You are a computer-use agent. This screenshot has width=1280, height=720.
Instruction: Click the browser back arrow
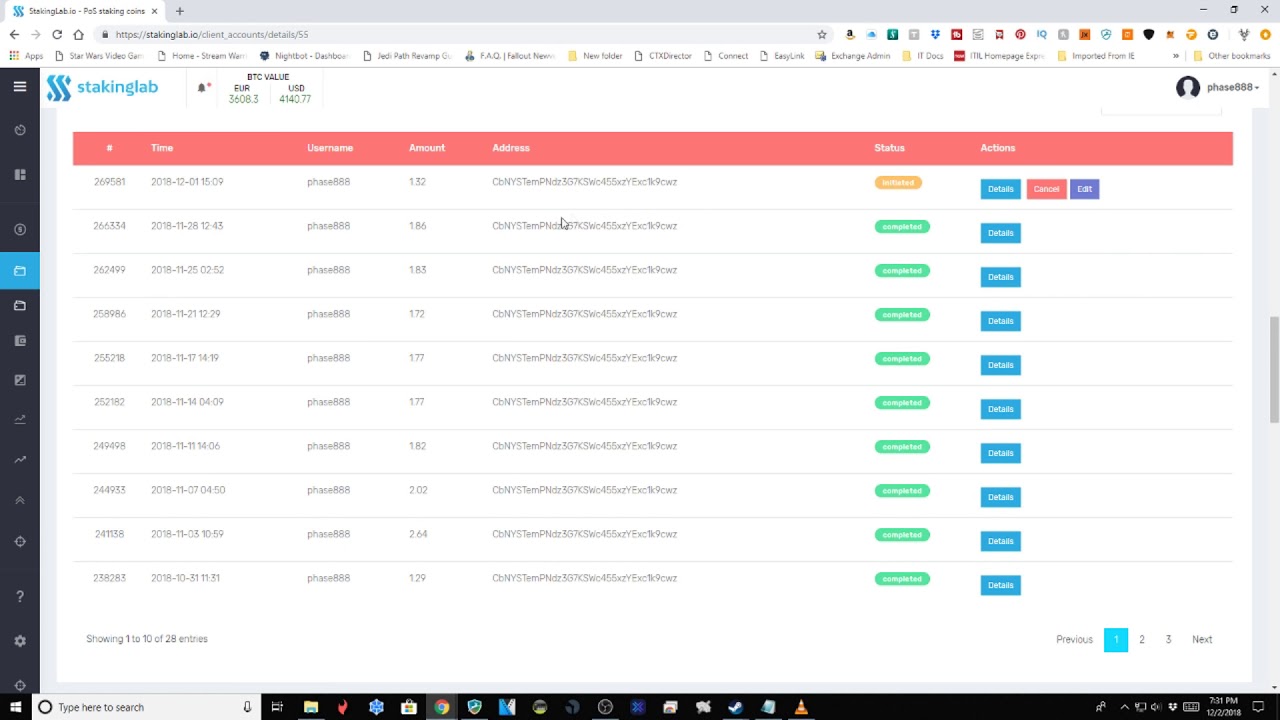pyautogui.click(x=14, y=34)
